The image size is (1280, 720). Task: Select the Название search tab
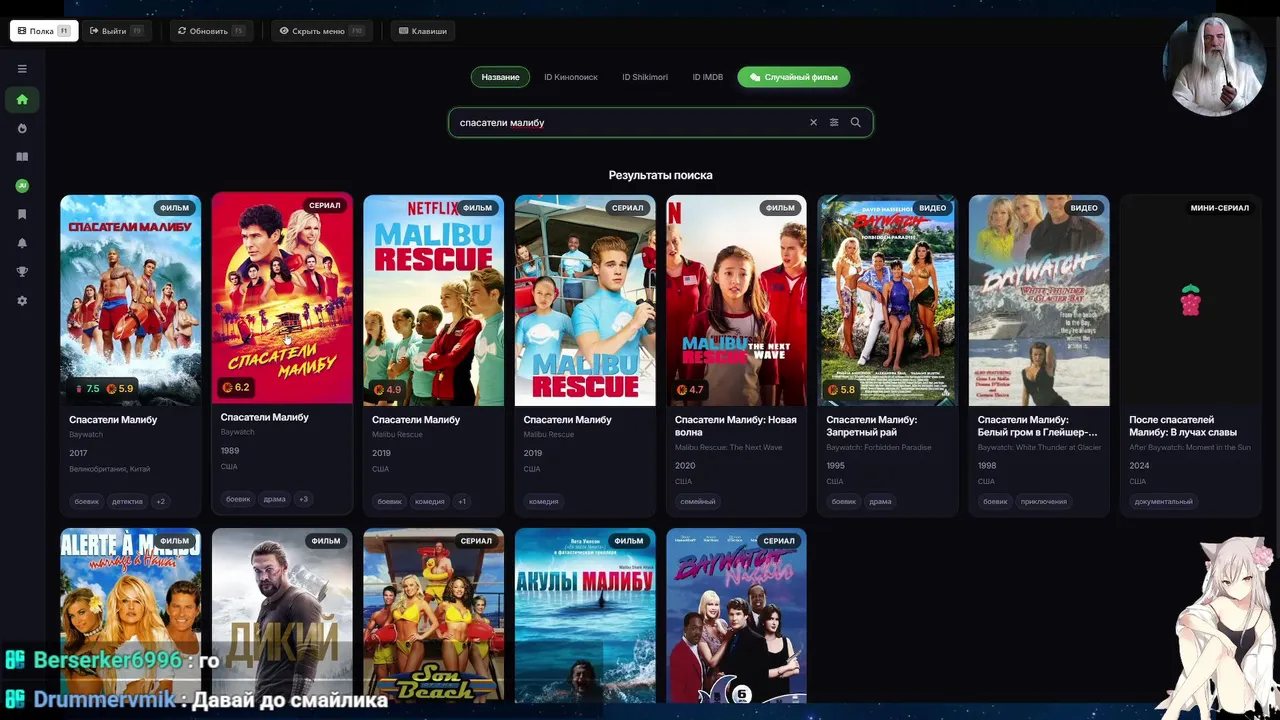point(500,77)
